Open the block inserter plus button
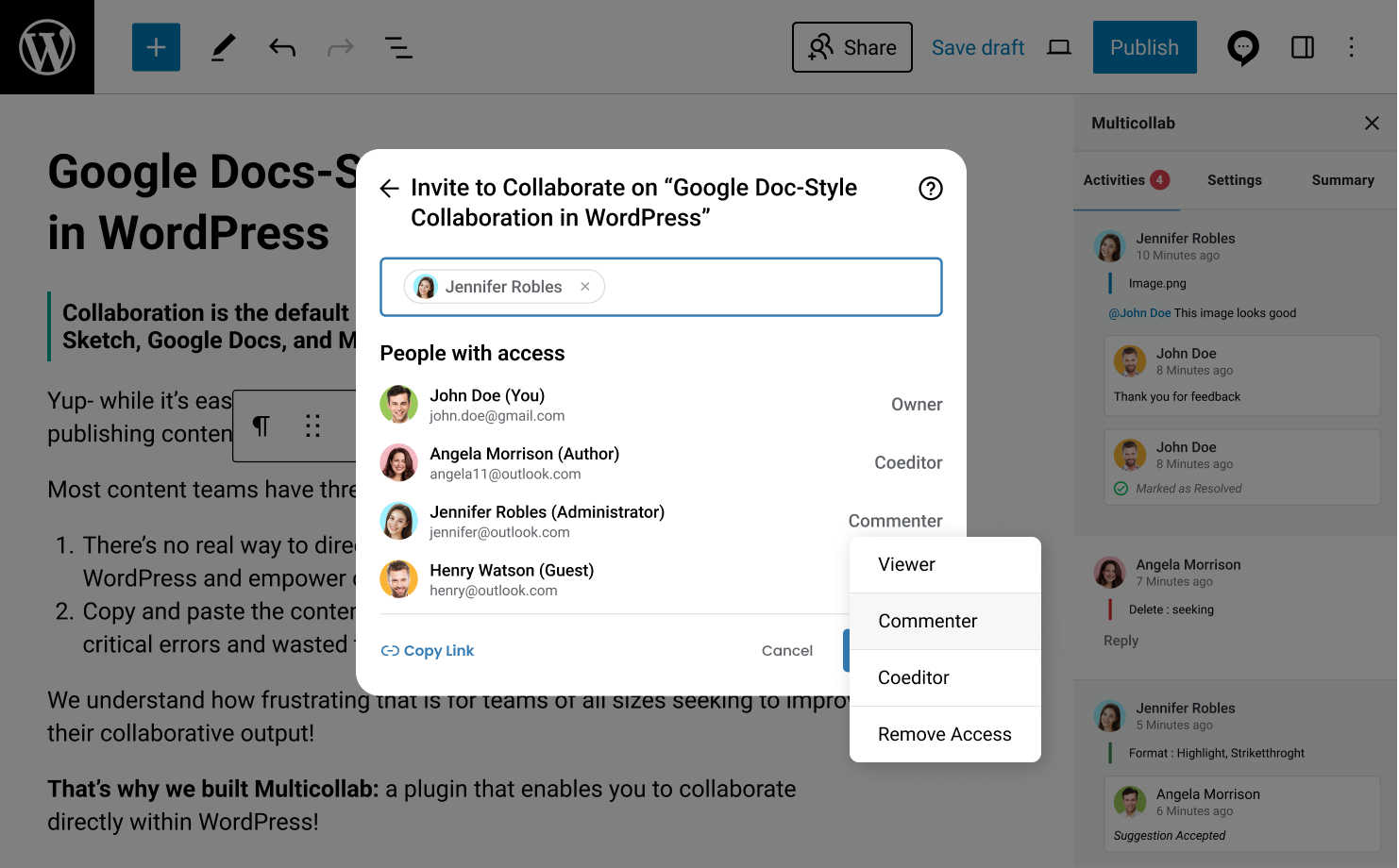This screenshot has height=868, width=1399. (x=156, y=47)
